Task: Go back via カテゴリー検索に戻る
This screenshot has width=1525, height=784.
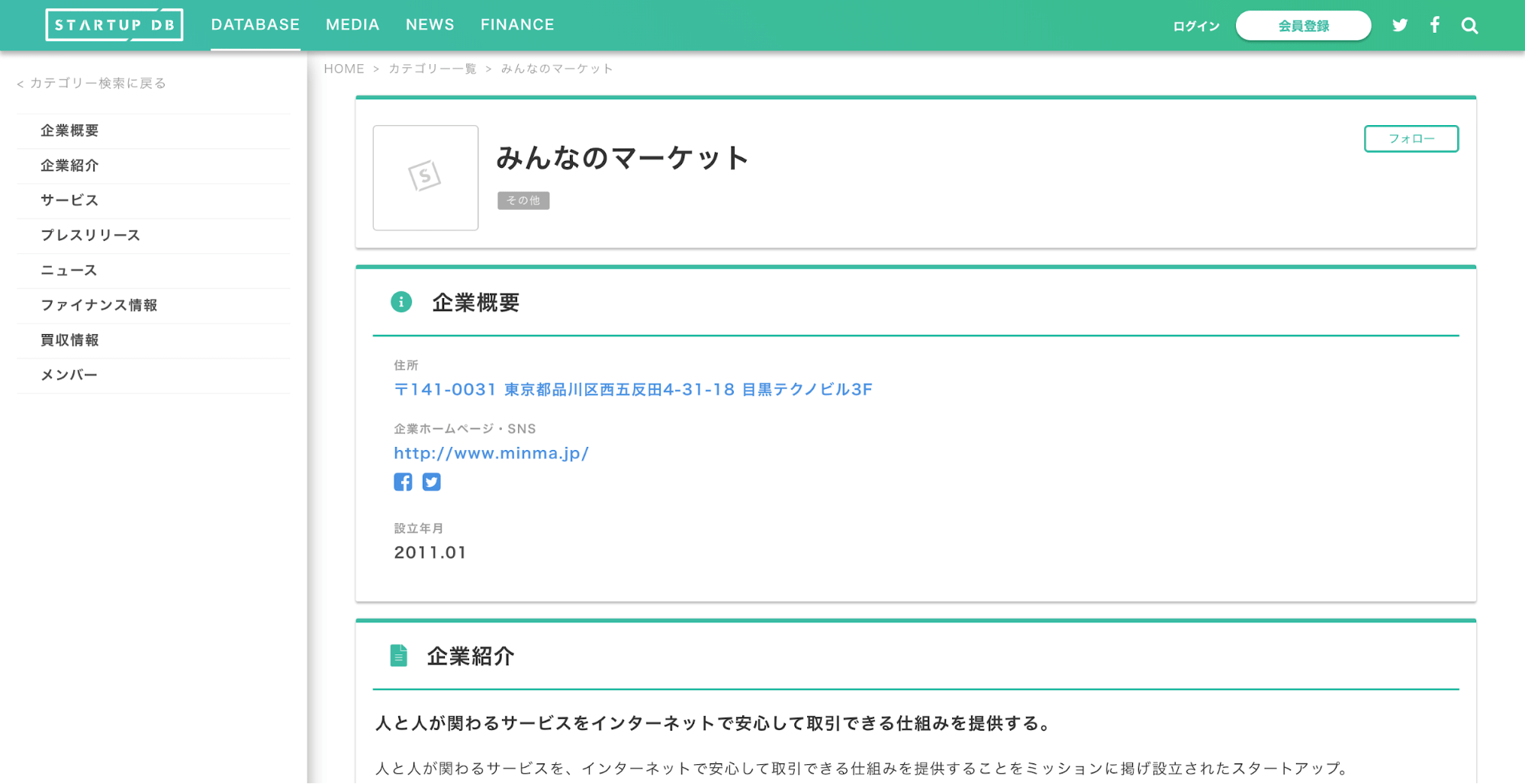Action: pos(92,83)
